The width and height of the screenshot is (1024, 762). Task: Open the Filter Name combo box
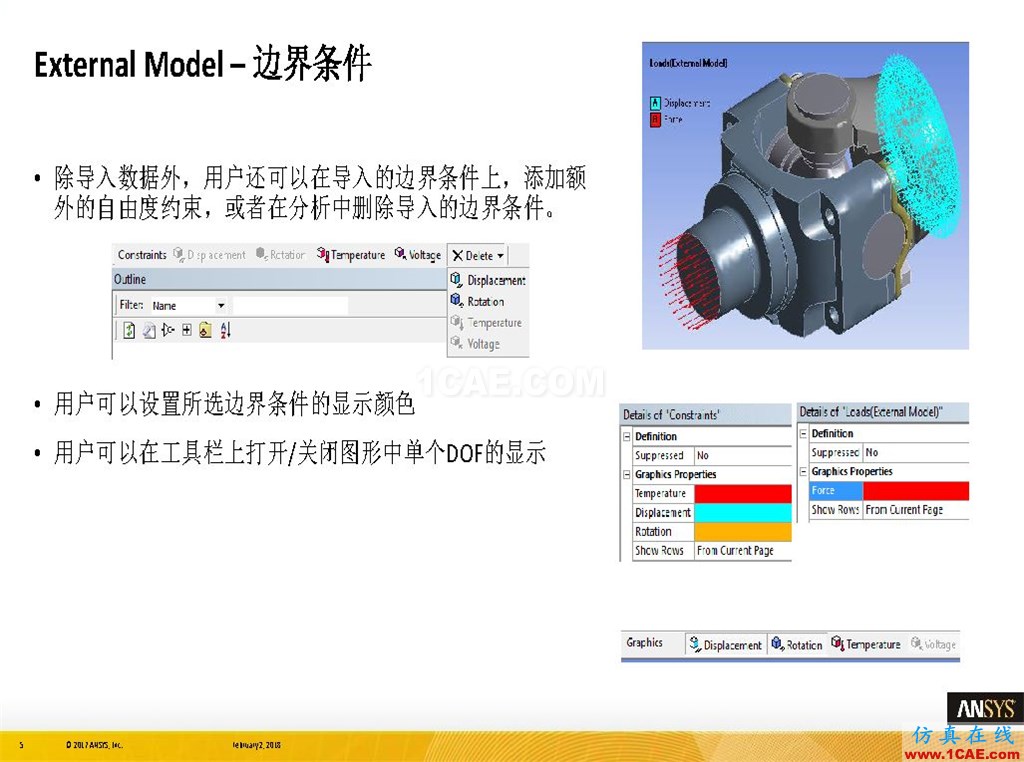coord(189,305)
